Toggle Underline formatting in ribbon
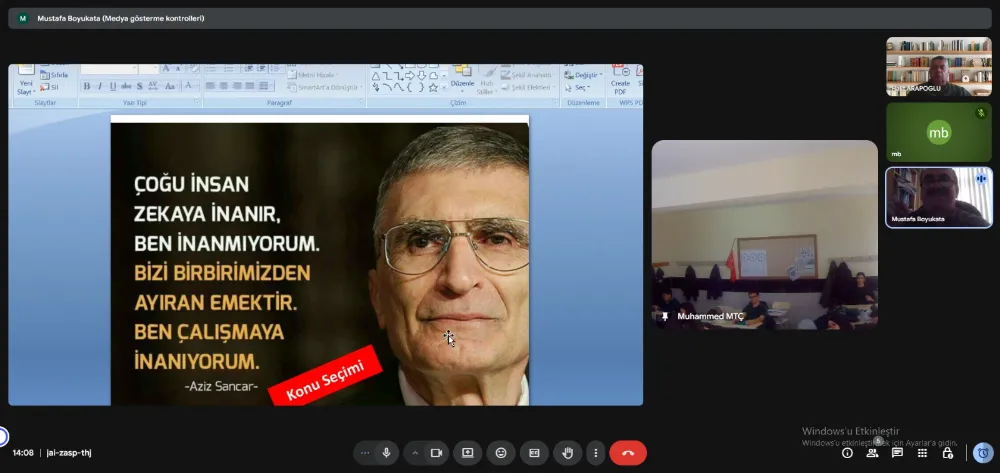This screenshot has width=1000, height=473. pyautogui.click(x=113, y=86)
